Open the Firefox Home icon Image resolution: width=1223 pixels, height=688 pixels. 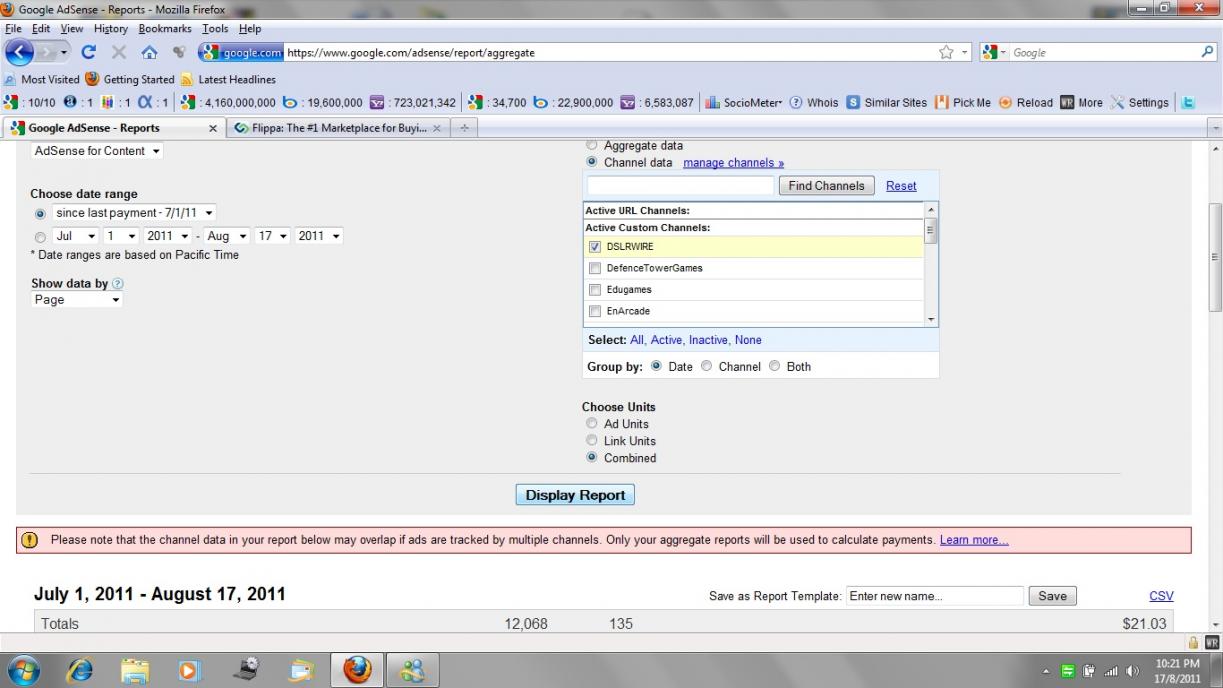coord(149,53)
